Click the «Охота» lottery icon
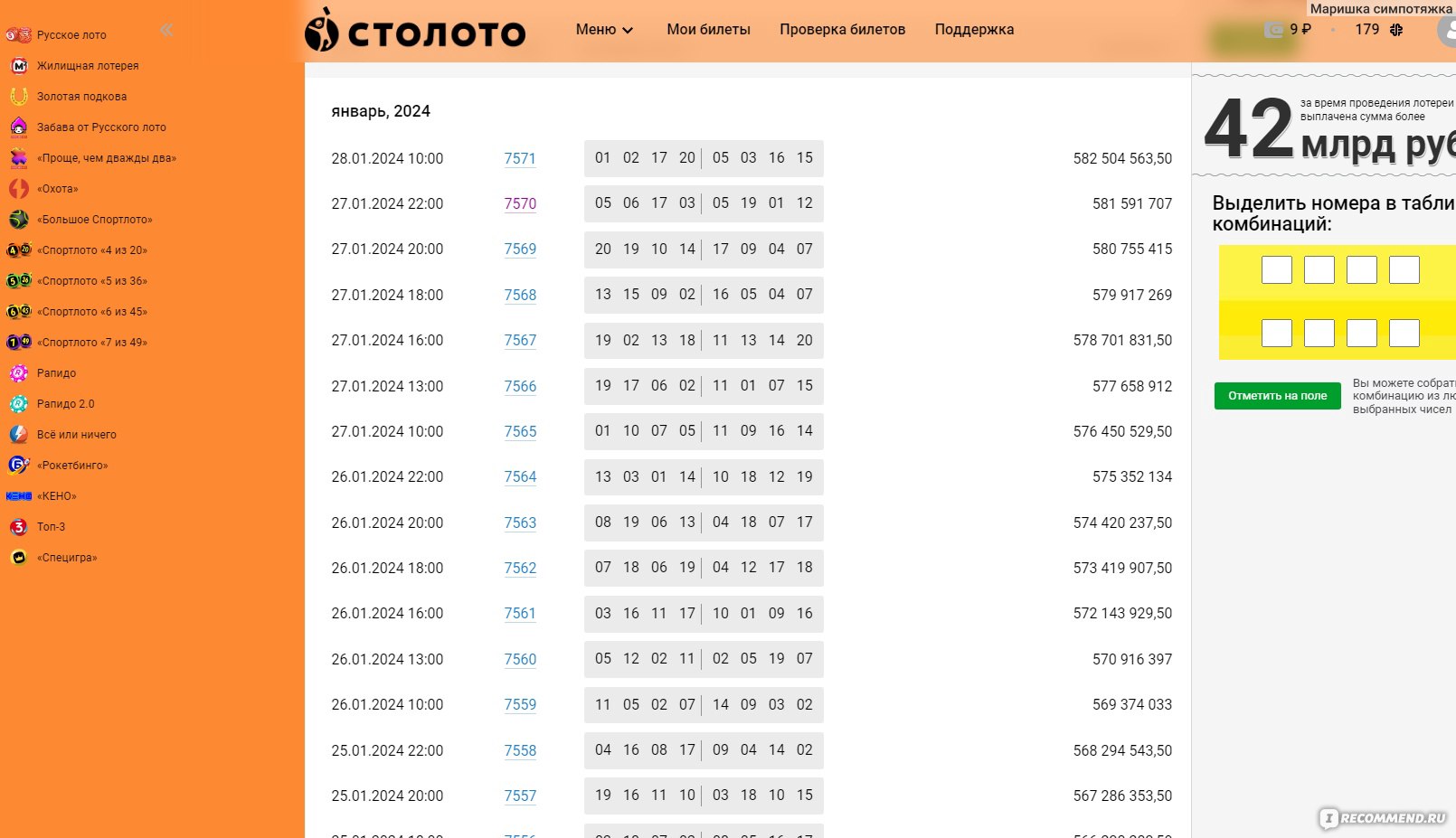1456x838 pixels. click(19, 189)
